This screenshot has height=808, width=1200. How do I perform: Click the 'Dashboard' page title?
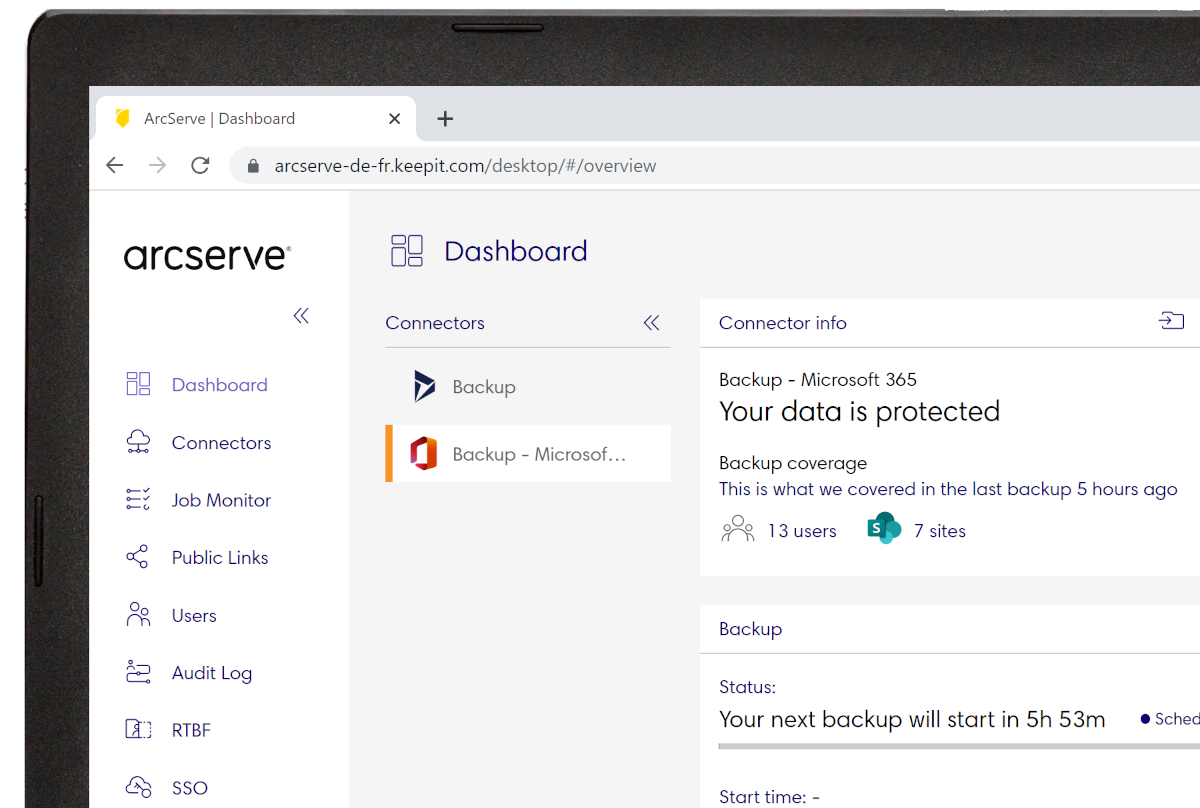(x=516, y=251)
